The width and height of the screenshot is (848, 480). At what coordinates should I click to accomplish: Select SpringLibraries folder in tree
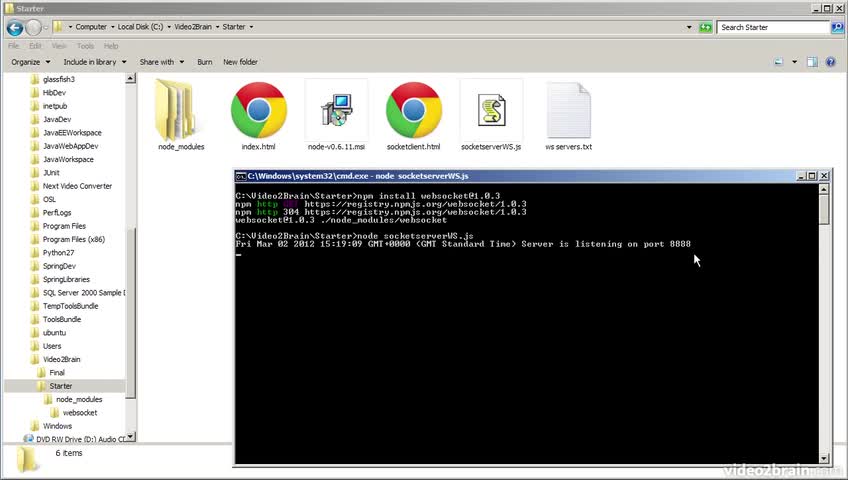click(66, 279)
